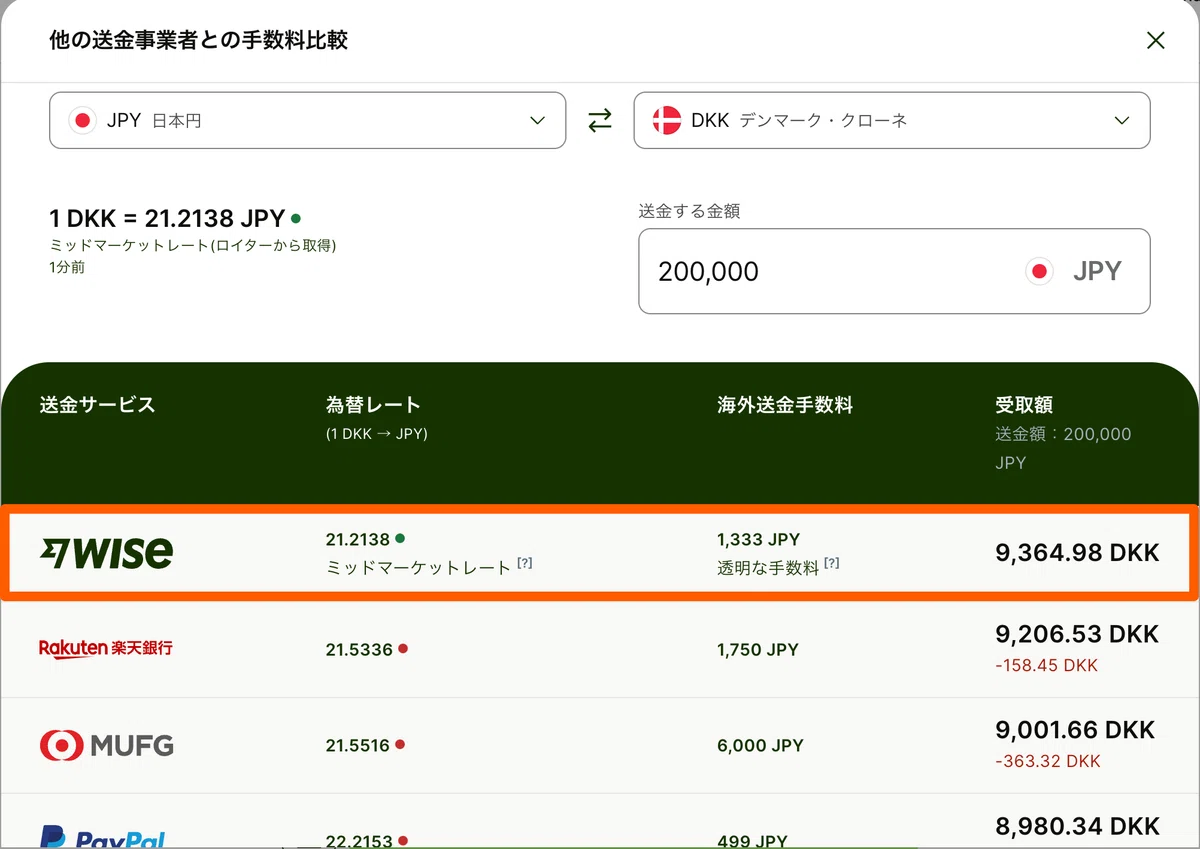Click the red dot beside MUFG rate 21.5516
This screenshot has width=1200, height=849.
coord(400,745)
